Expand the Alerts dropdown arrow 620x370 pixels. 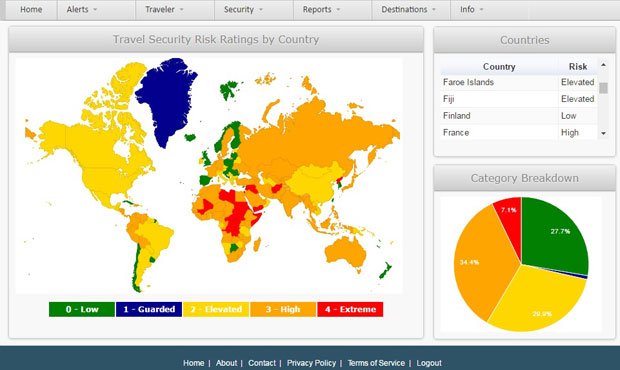click(95, 10)
